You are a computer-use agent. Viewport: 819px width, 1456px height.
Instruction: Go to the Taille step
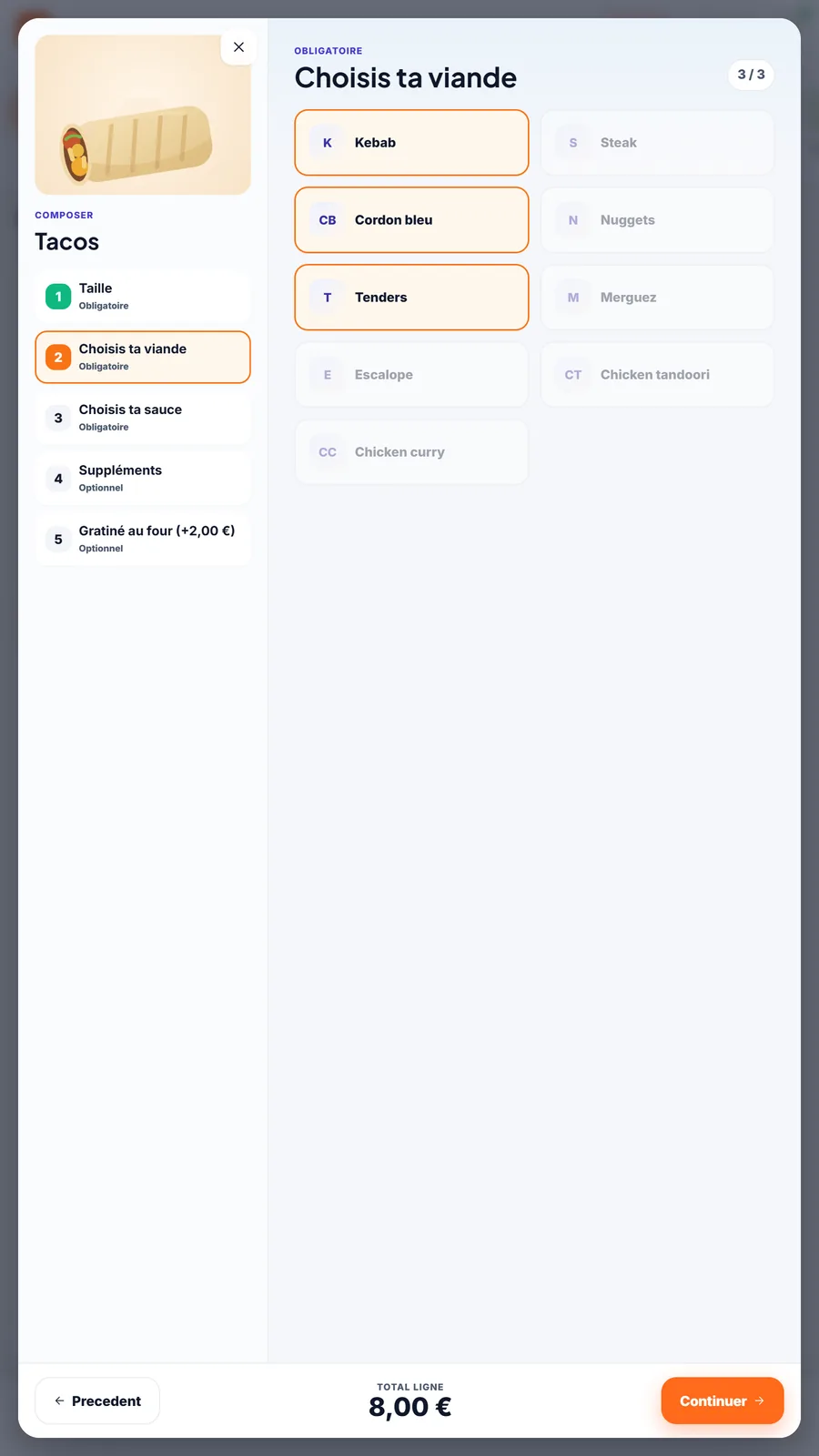(143, 297)
